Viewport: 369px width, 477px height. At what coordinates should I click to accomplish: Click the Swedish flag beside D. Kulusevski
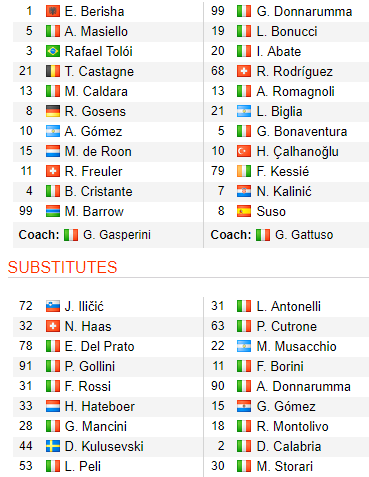[x=53, y=446]
